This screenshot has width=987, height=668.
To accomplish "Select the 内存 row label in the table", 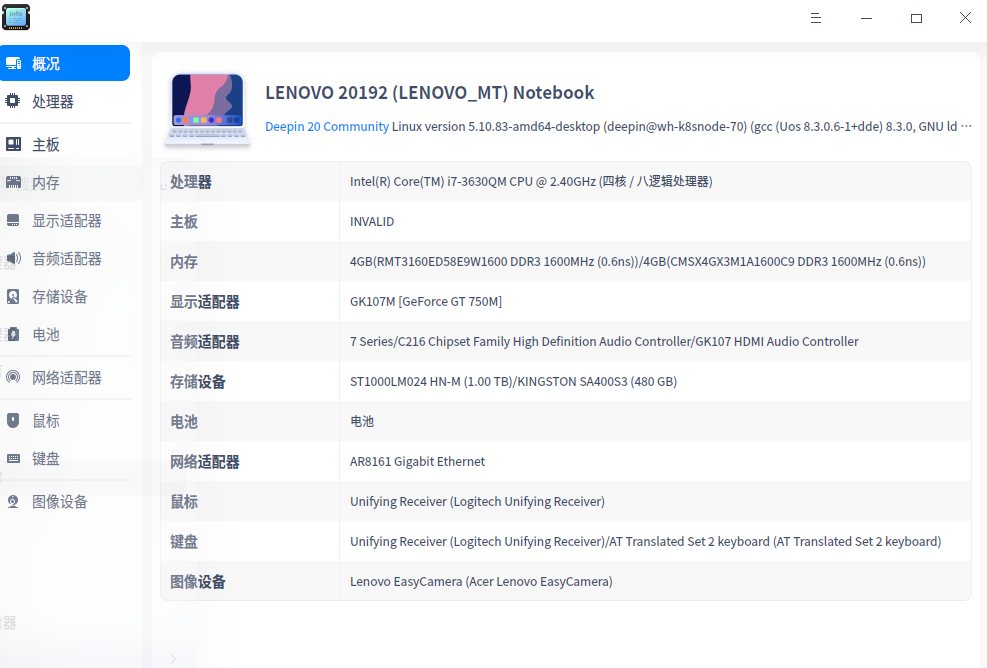I will [x=184, y=261].
